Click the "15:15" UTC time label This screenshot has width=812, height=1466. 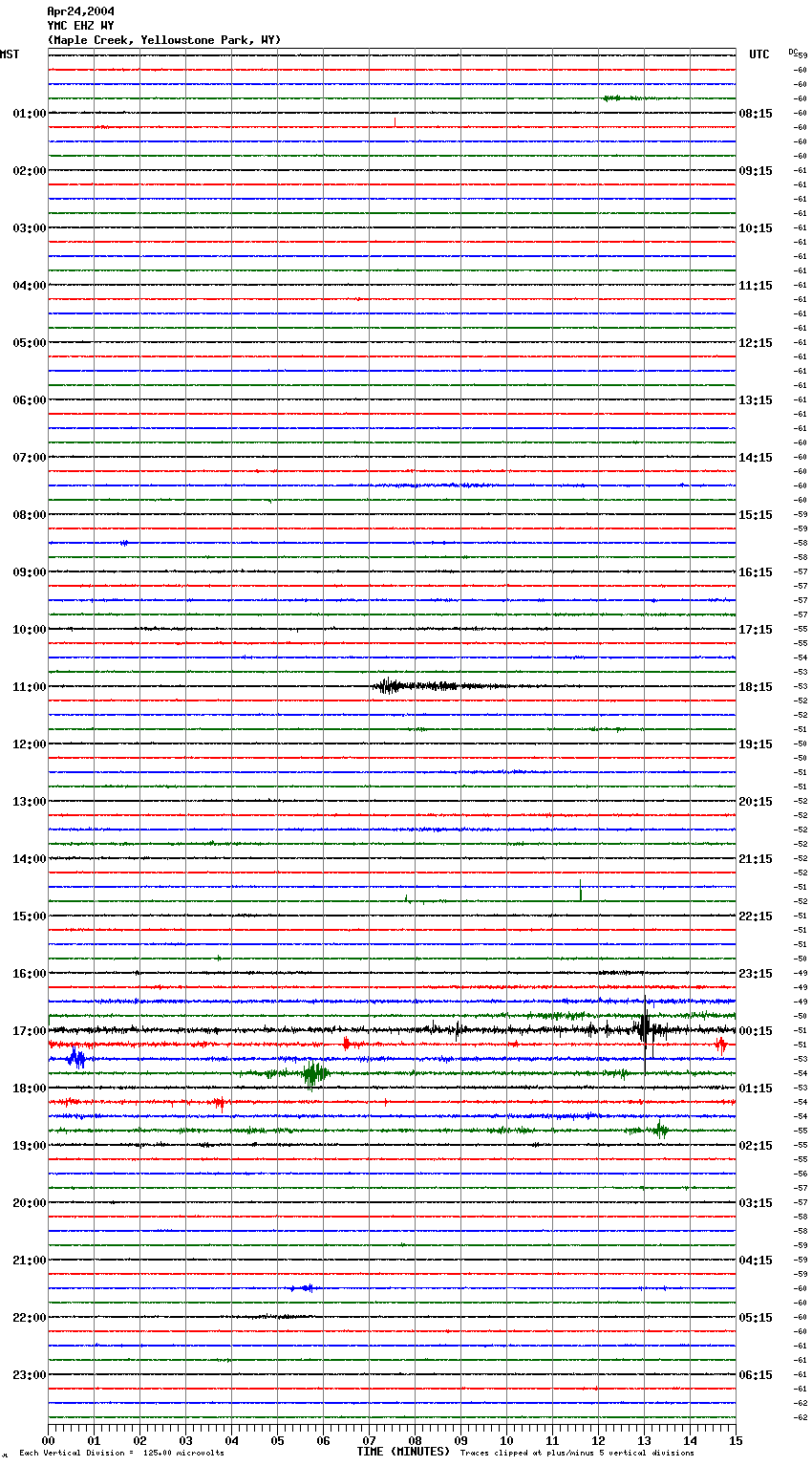756,514
